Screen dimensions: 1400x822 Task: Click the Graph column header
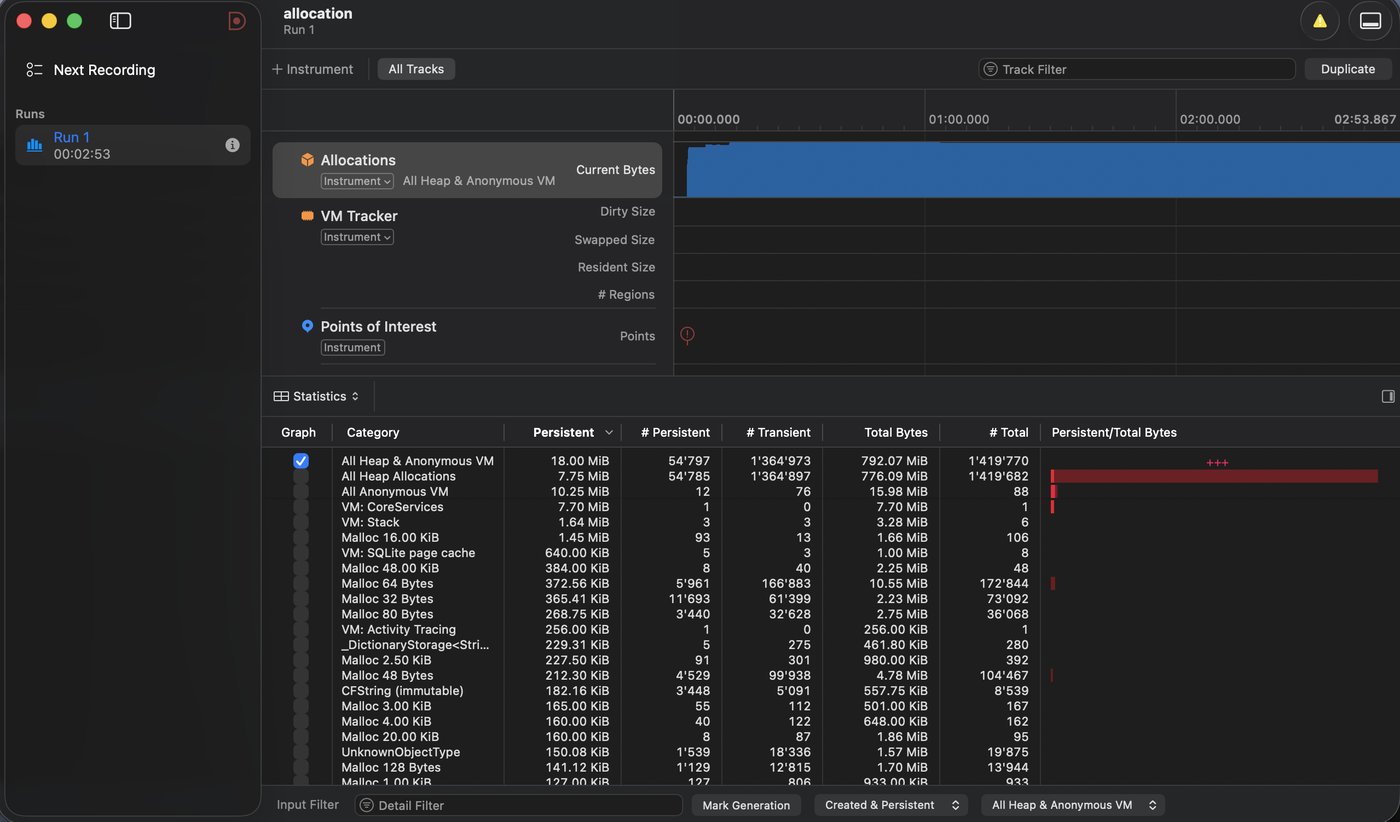[x=298, y=433]
